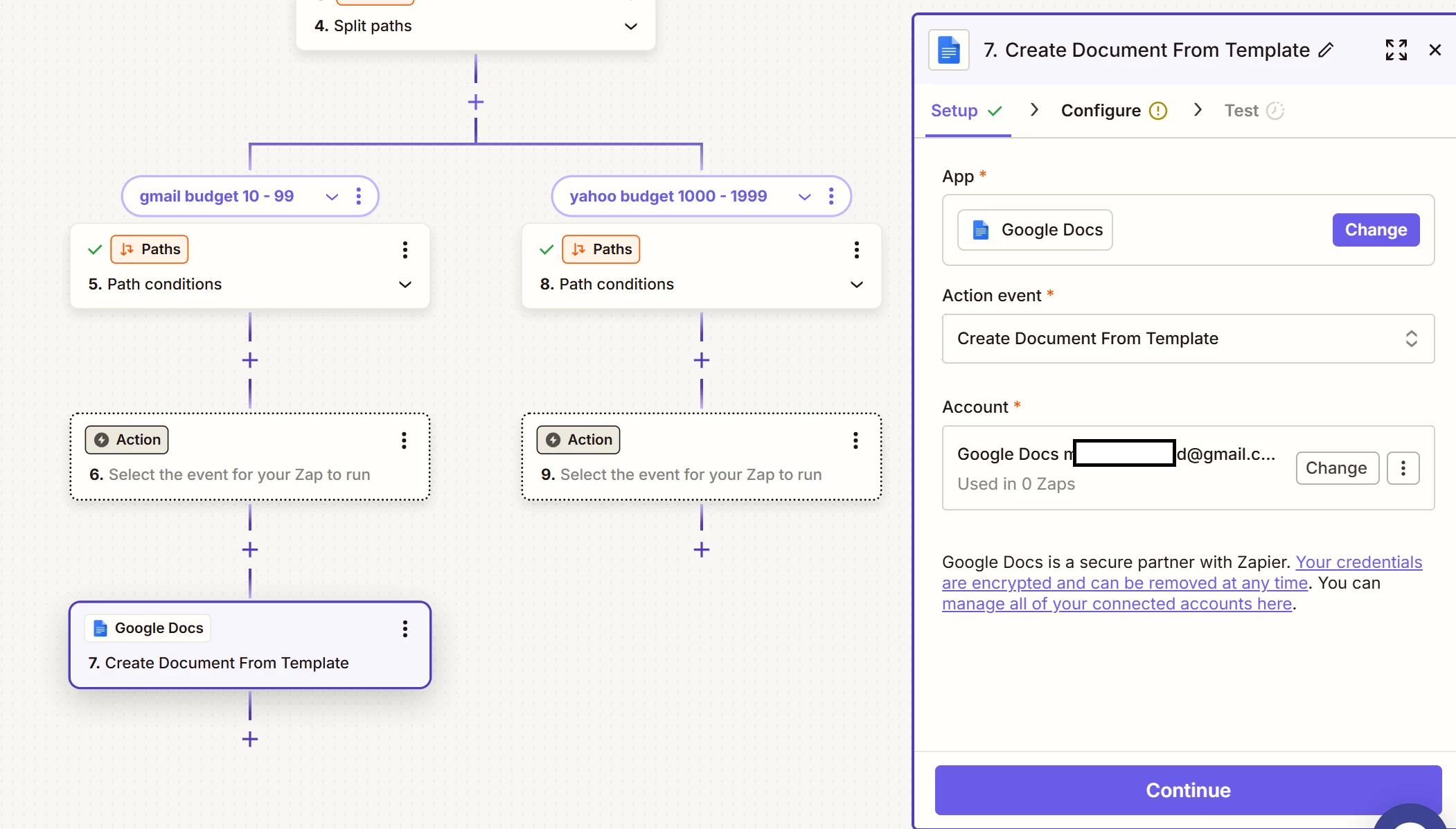
Task: Open account options three-dot menu
Action: coord(1403,468)
